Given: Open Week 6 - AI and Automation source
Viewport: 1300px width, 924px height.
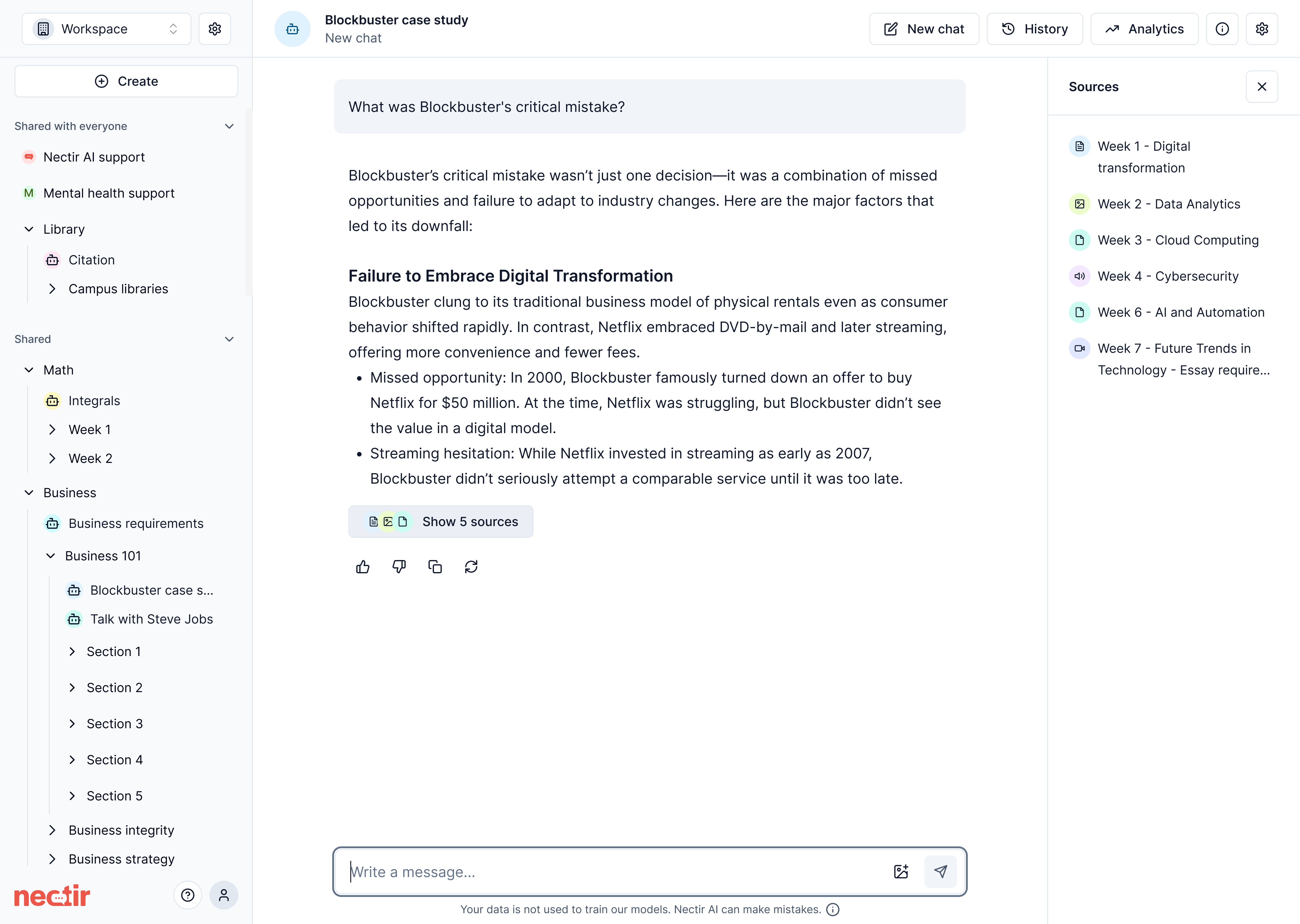Looking at the screenshot, I should click(1181, 313).
